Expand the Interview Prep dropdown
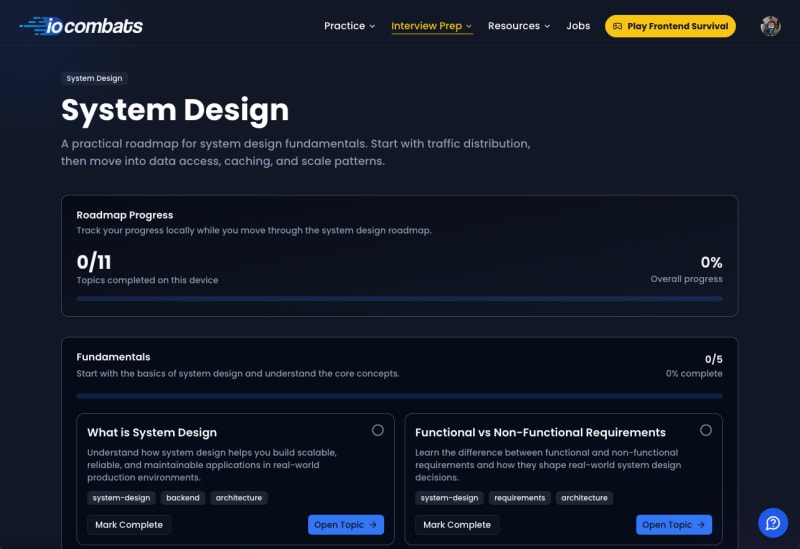 click(x=432, y=26)
